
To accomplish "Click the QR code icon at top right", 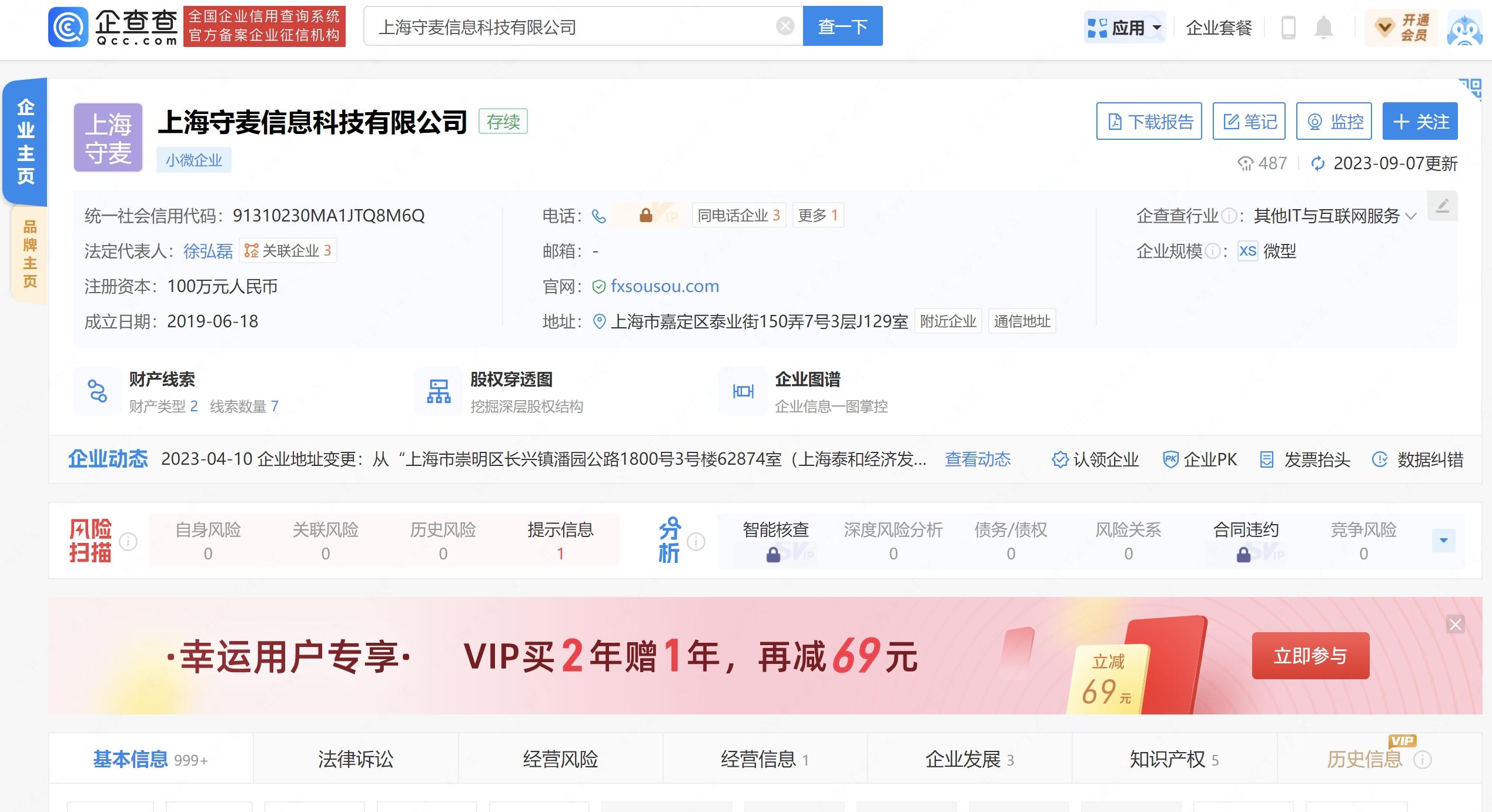I will [1471, 90].
